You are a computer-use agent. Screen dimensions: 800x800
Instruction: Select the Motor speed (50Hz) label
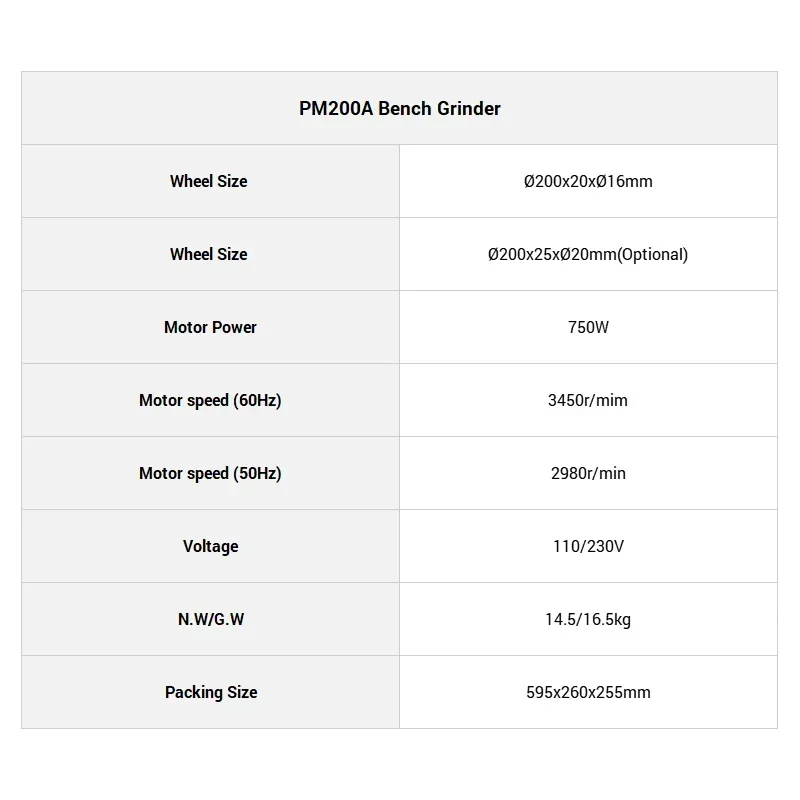(210, 473)
